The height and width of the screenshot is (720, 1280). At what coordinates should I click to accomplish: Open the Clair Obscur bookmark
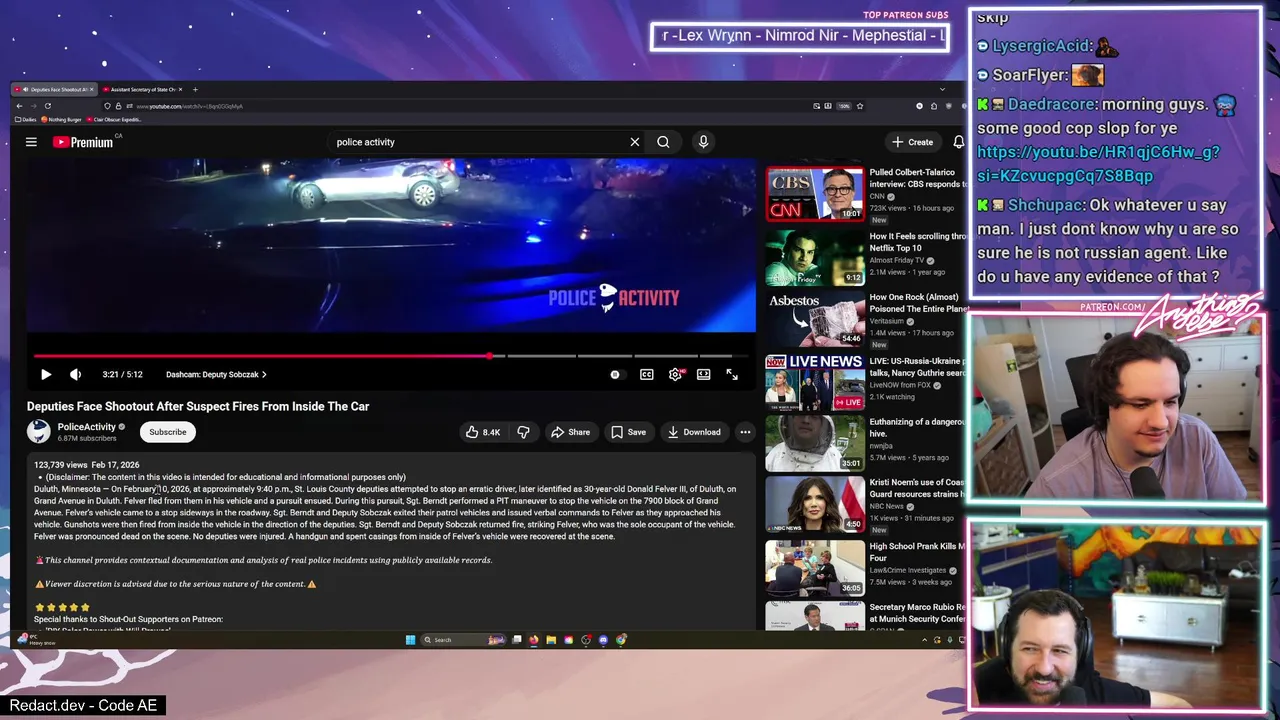point(115,119)
